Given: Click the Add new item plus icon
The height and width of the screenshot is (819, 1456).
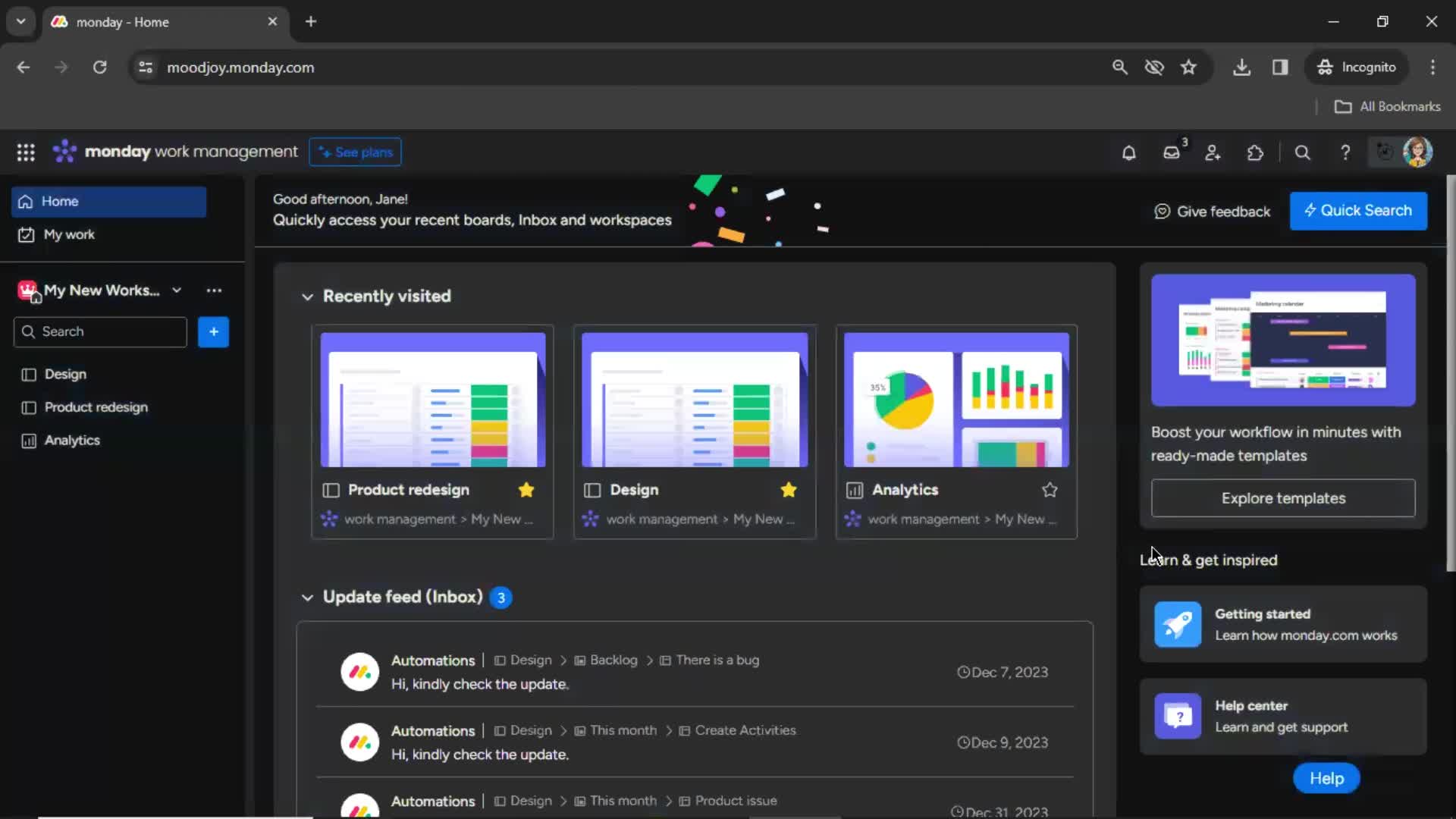Looking at the screenshot, I should (x=213, y=331).
